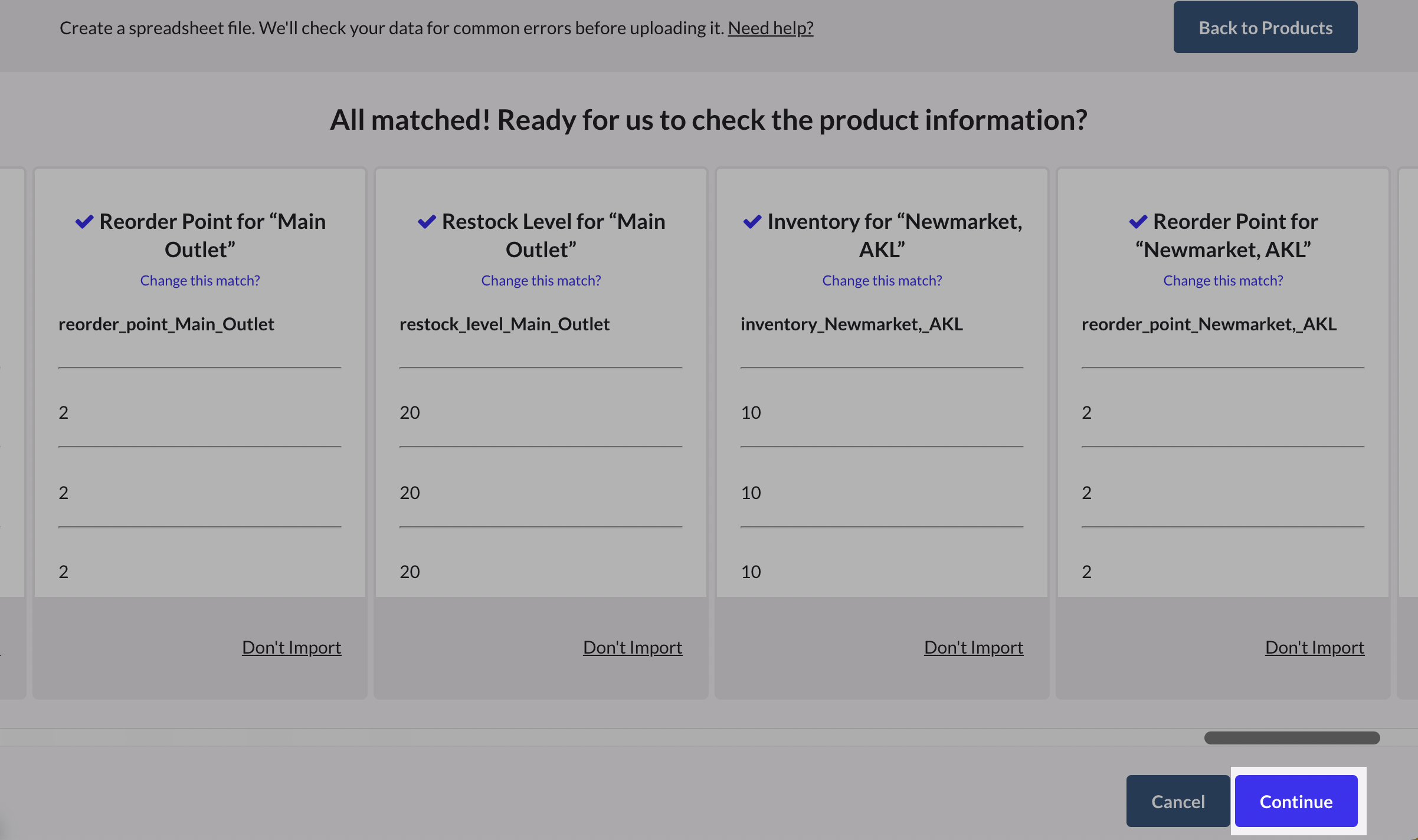The height and width of the screenshot is (840, 1418).
Task: Click checkmark icon beside Reorder Point Main Outlet
Action: point(84,222)
